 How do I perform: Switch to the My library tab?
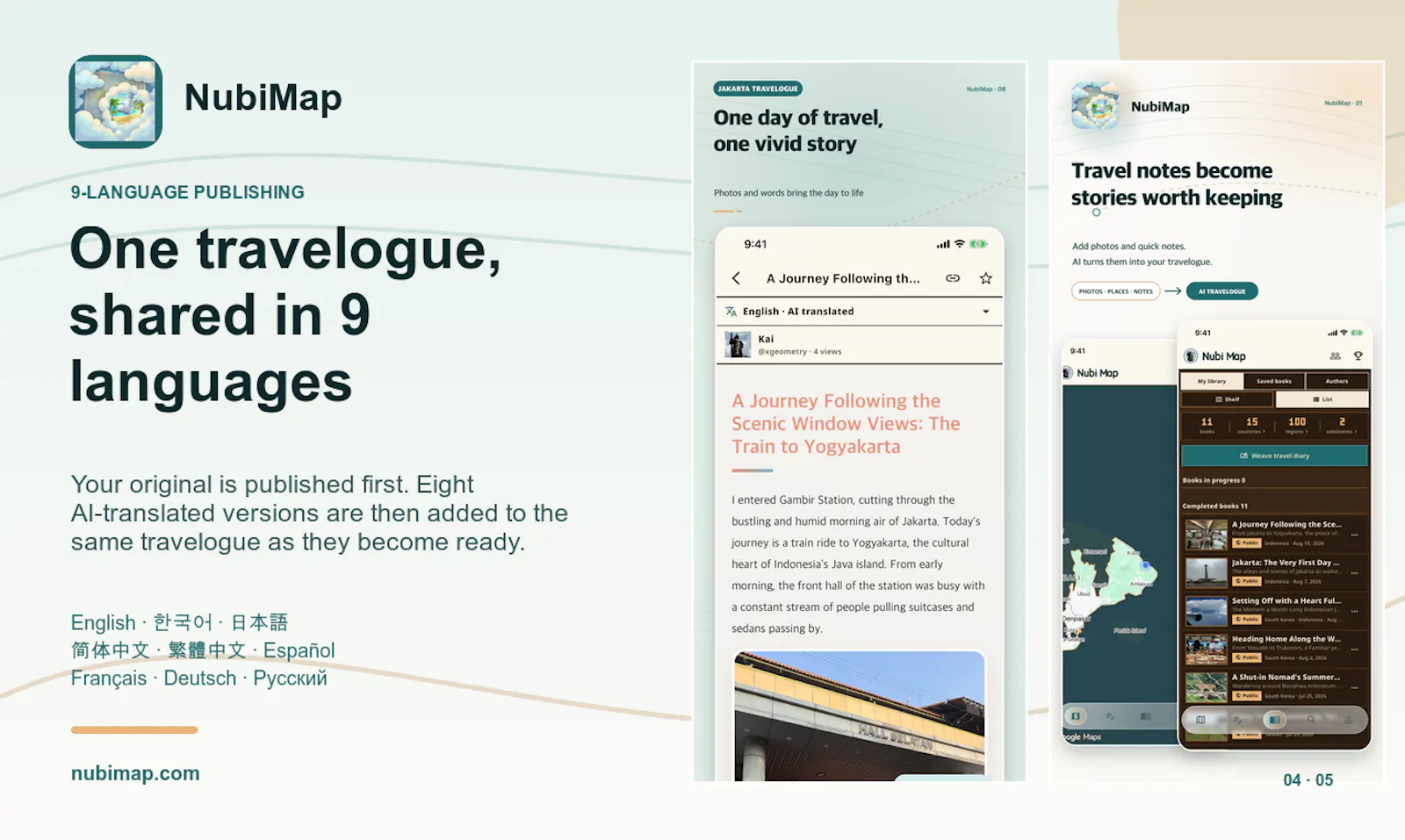(1212, 381)
